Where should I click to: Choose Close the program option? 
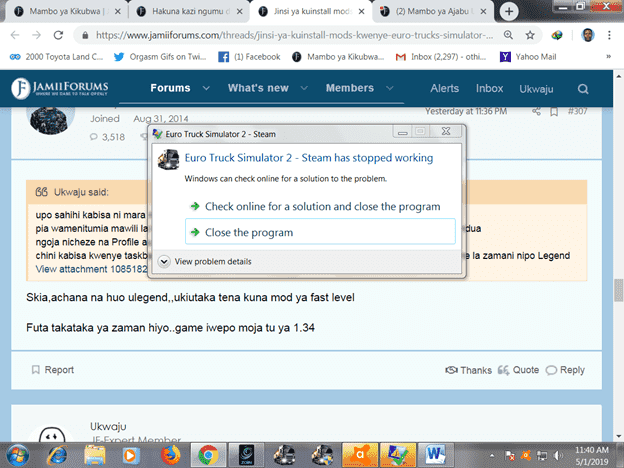pyautogui.click(x=320, y=231)
